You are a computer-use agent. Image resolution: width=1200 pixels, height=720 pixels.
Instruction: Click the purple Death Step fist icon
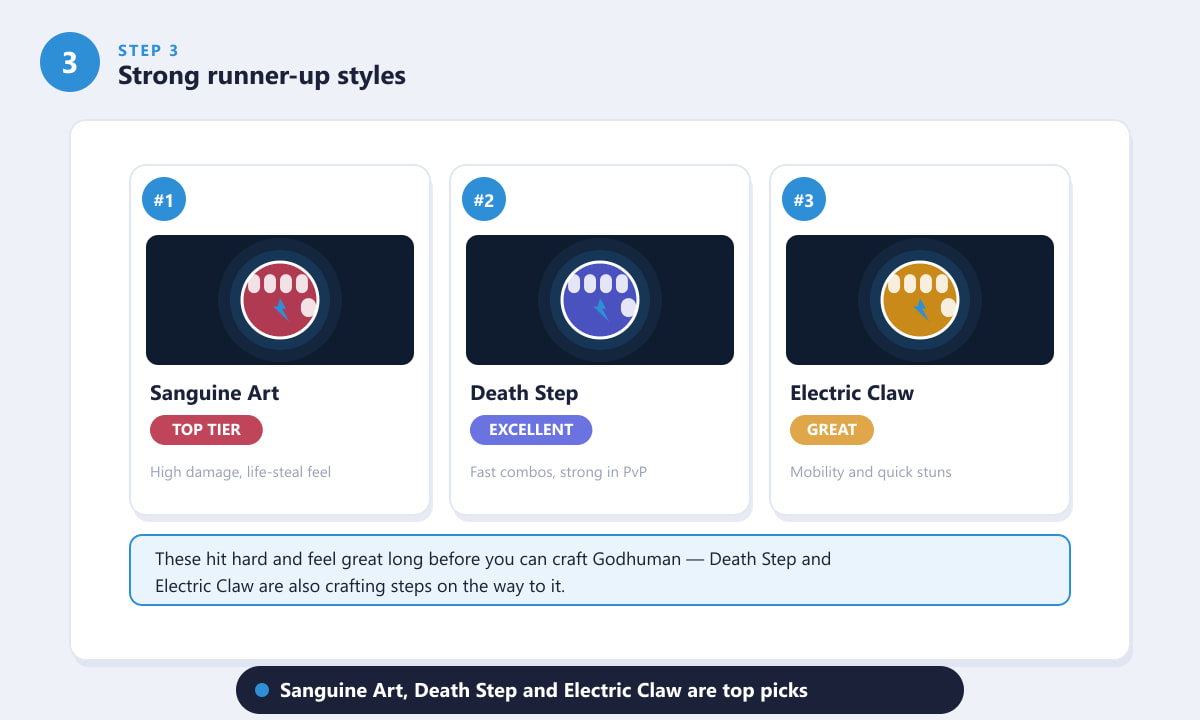coord(600,300)
